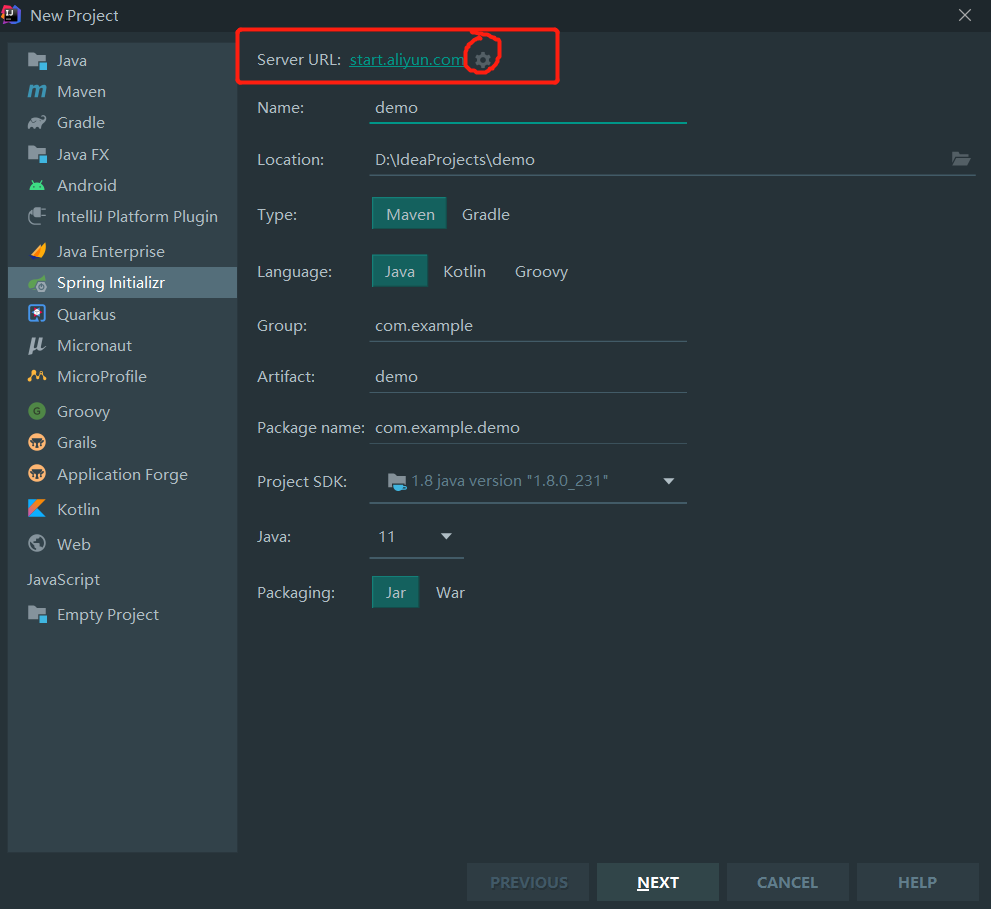Select Kotlin as the language
Screen dimensions: 991x909
click(464, 271)
